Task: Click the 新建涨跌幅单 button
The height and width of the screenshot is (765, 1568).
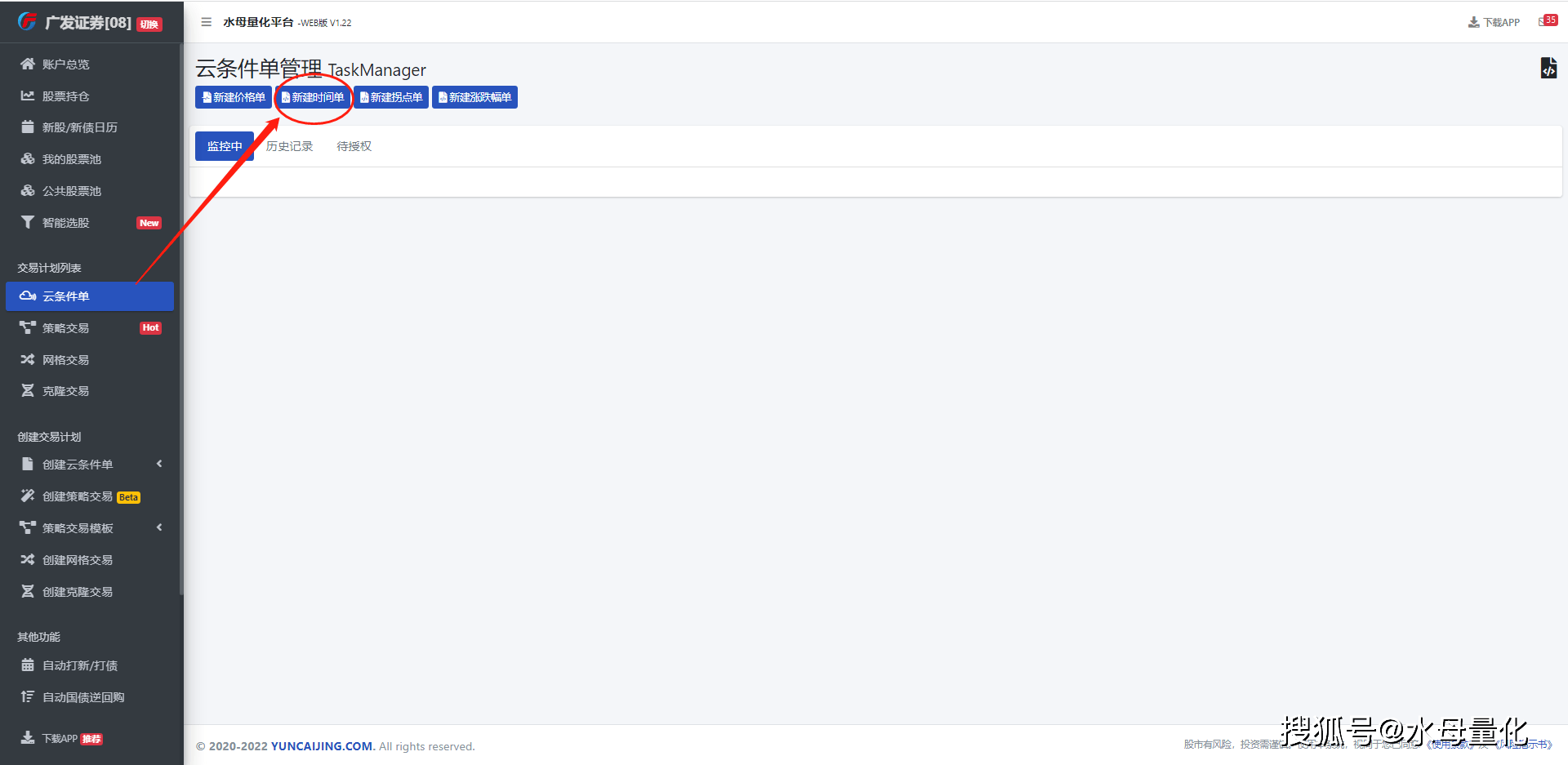Action: point(474,97)
